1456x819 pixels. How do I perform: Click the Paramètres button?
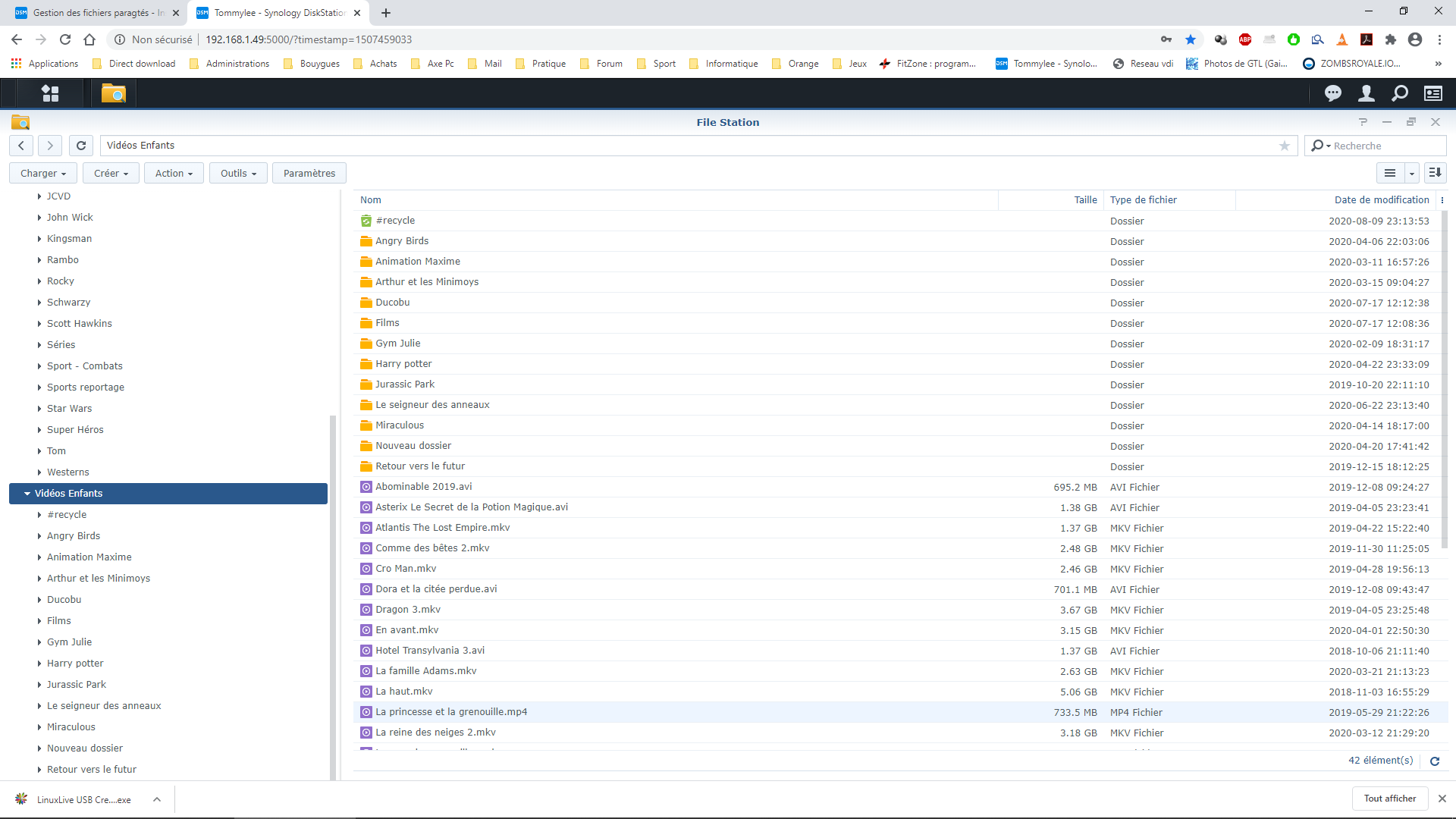pos(309,173)
